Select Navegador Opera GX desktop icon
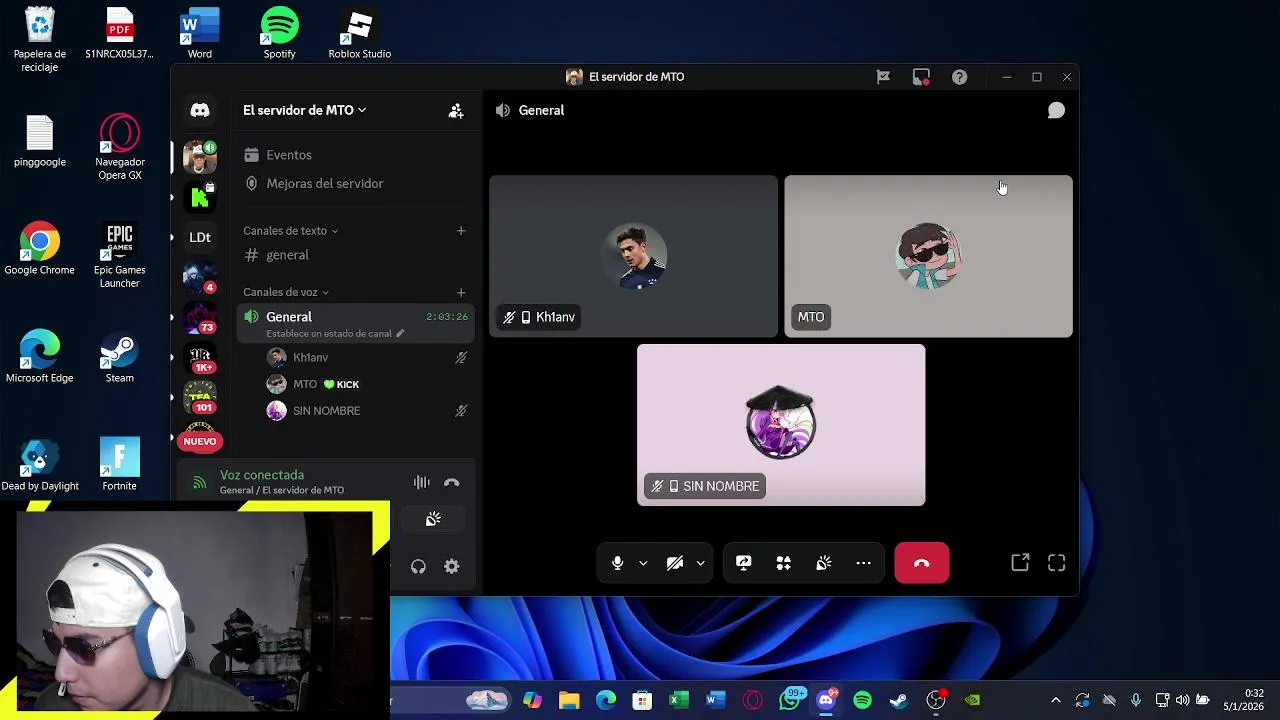Image resolution: width=1280 pixels, height=720 pixels. 120,148
